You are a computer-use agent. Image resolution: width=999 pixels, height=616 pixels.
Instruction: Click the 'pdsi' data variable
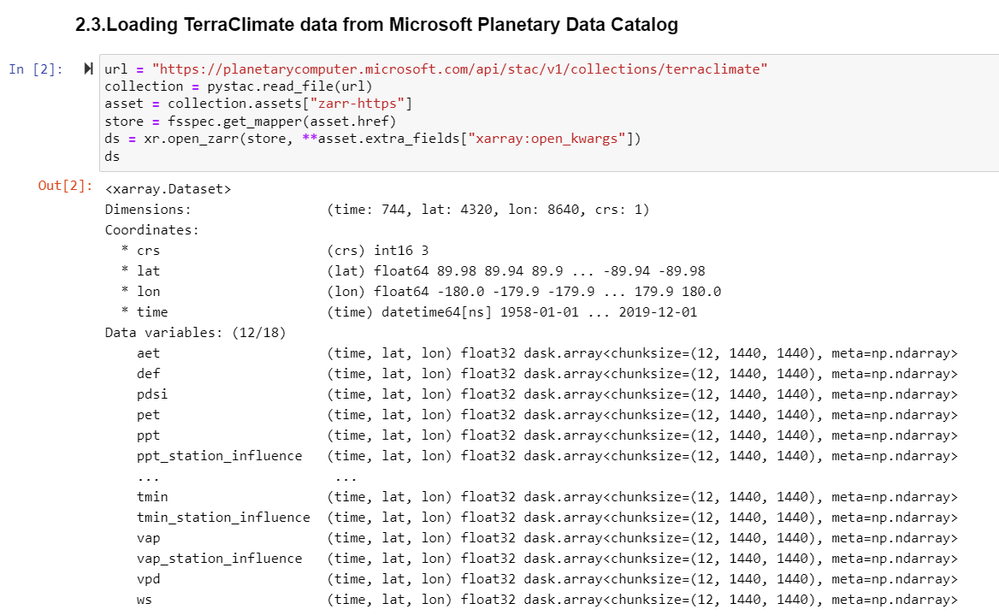coord(152,394)
